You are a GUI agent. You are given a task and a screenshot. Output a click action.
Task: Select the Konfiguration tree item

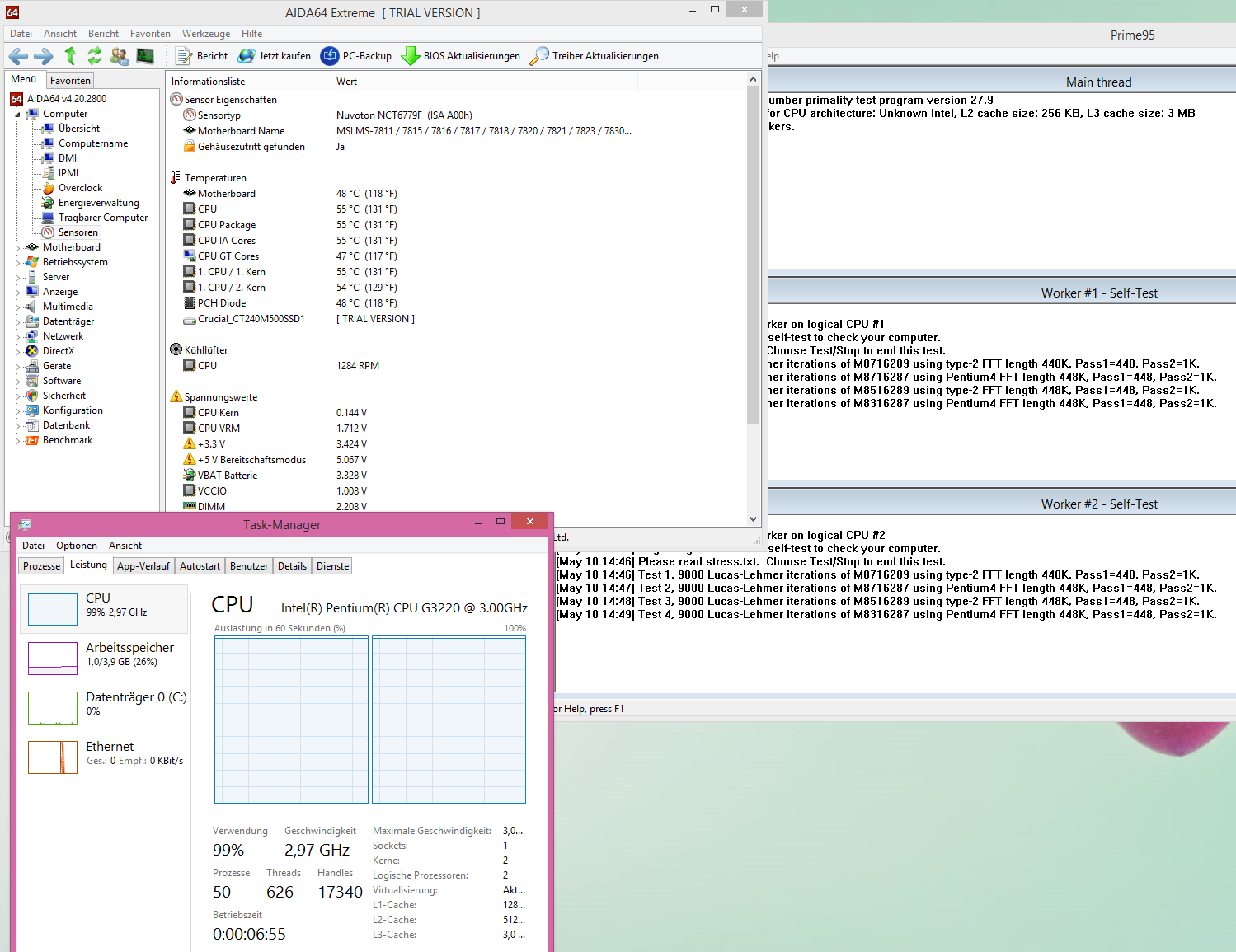point(73,410)
